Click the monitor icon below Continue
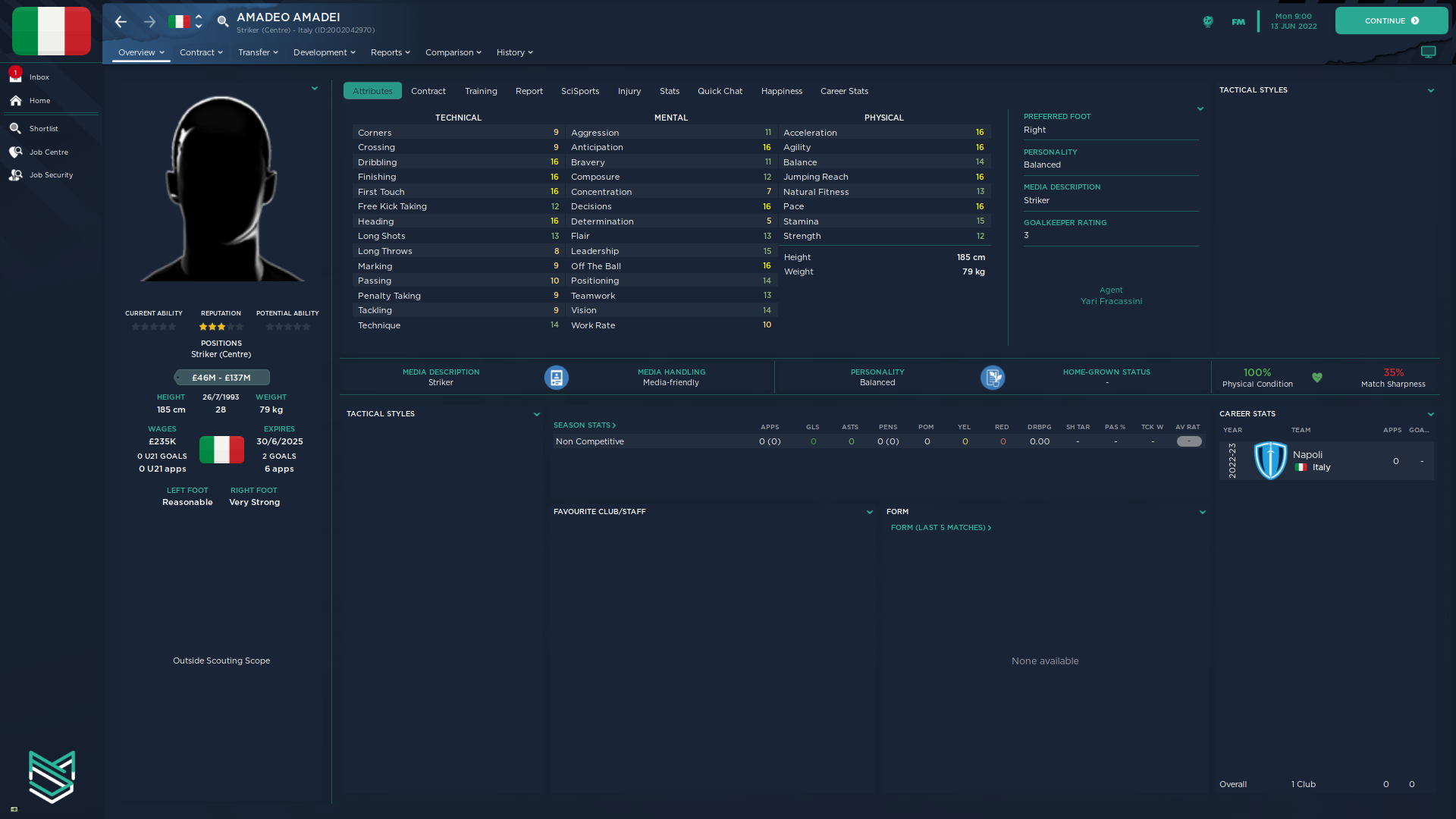The height and width of the screenshot is (819, 1456). (1428, 52)
